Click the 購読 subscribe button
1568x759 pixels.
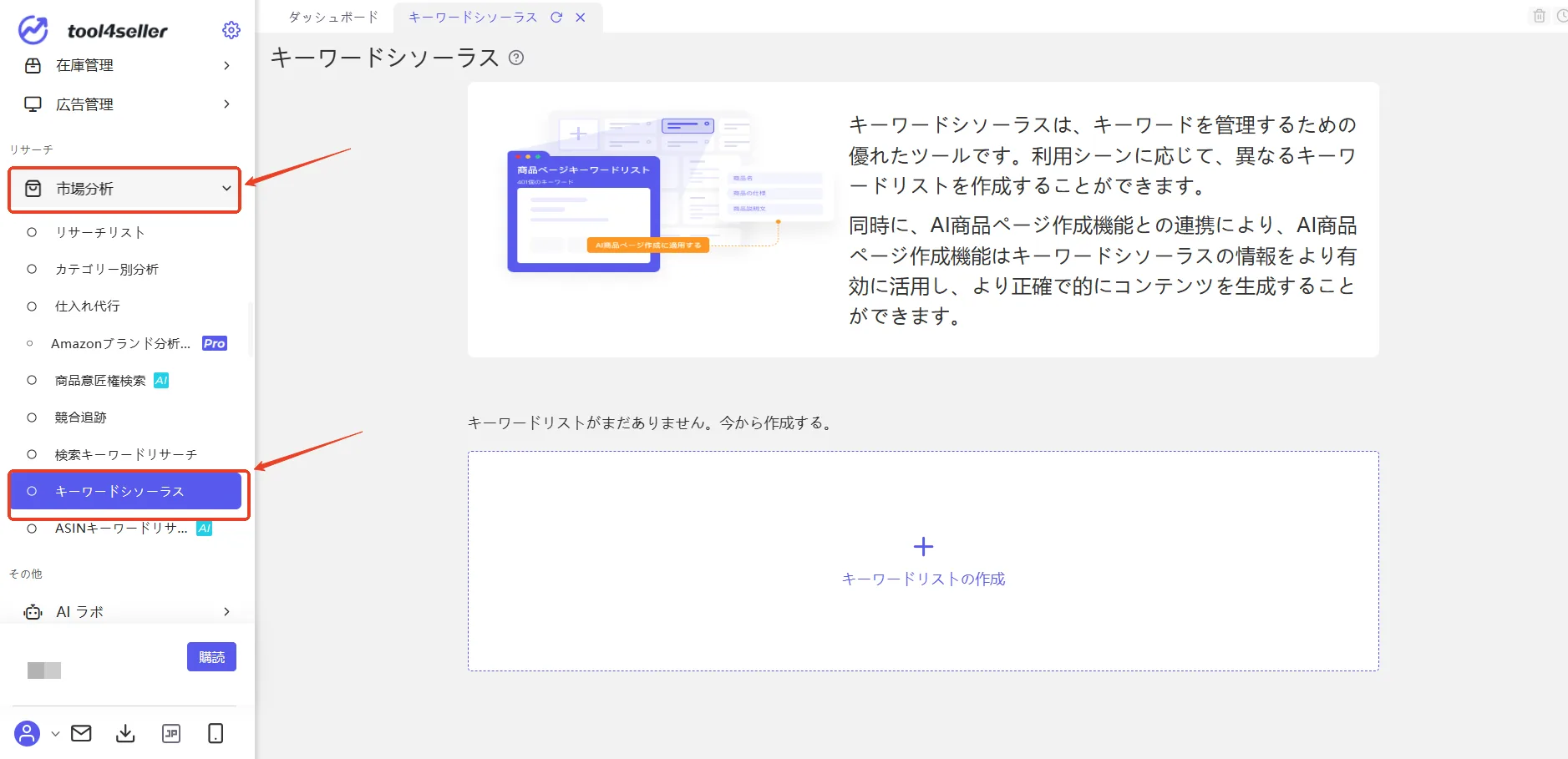[211, 657]
